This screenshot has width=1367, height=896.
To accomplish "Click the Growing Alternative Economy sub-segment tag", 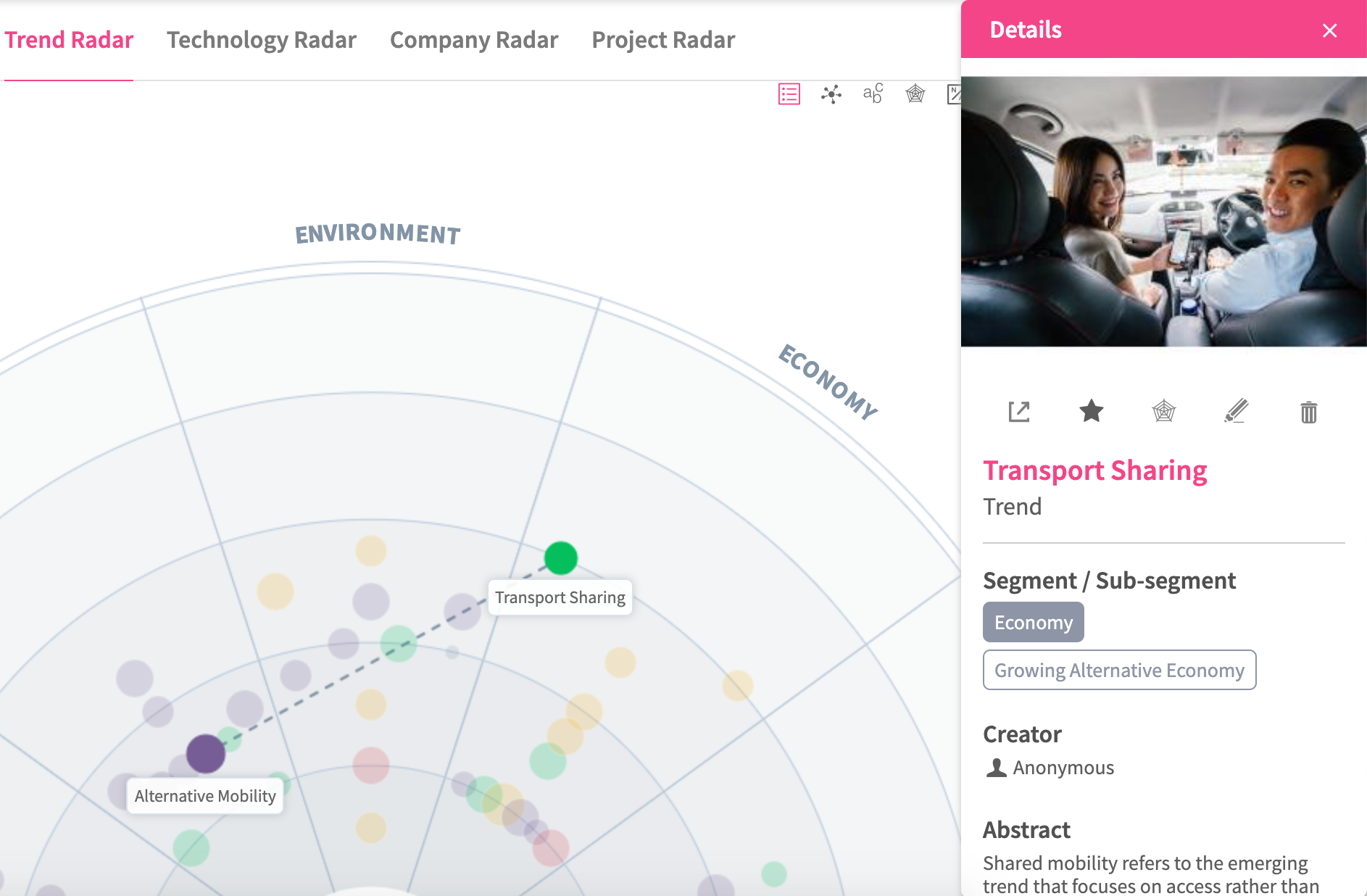I will (1118, 671).
